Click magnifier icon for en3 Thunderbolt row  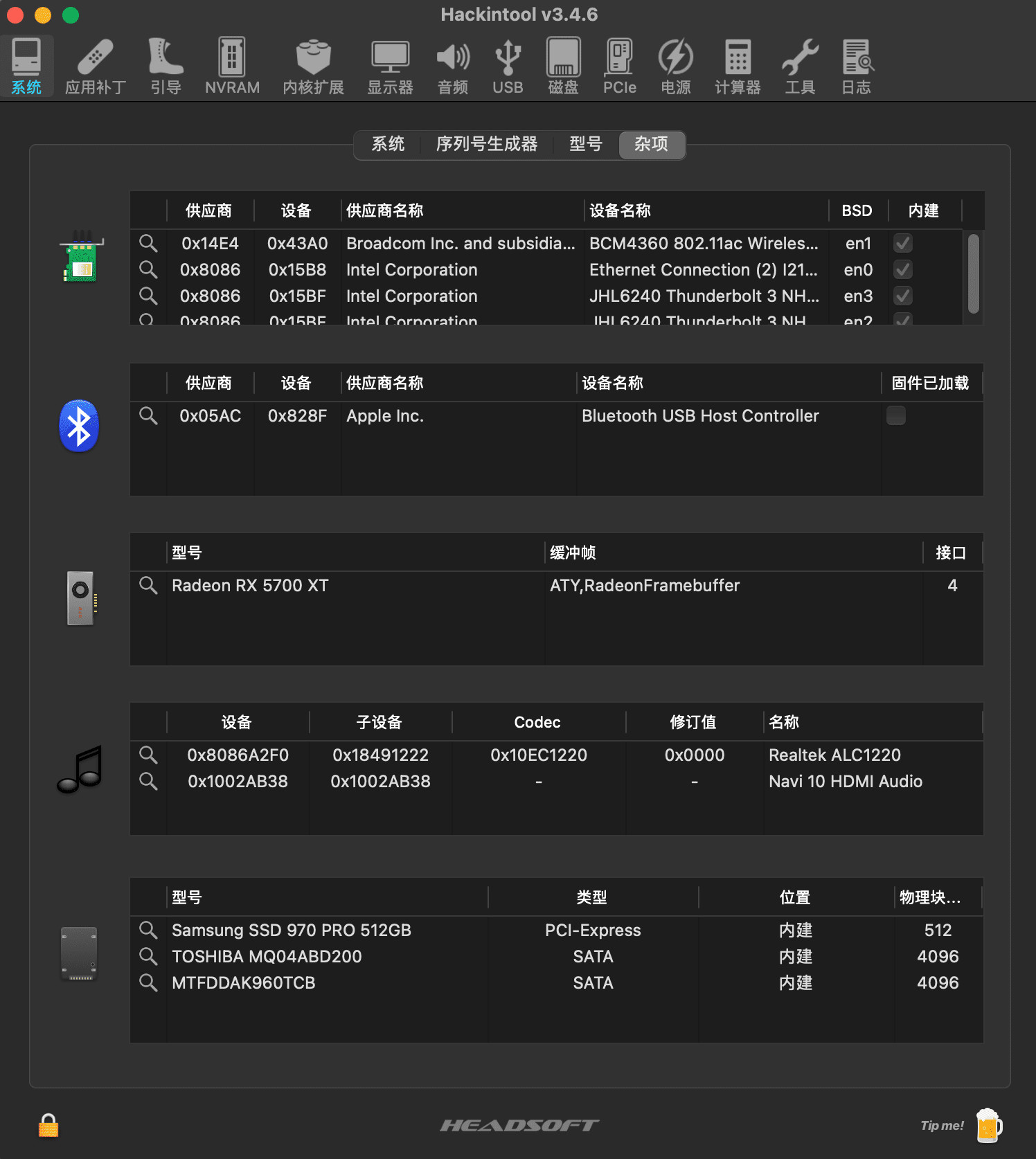148,296
